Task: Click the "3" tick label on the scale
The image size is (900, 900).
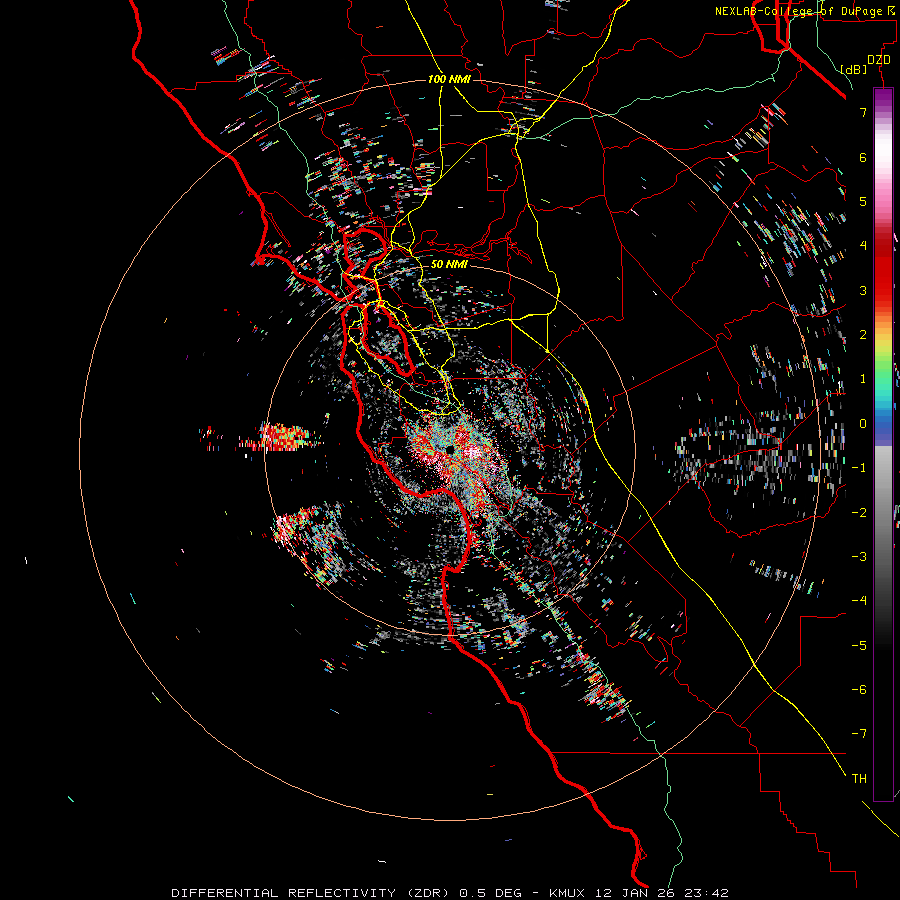Action: tap(863, 290)
